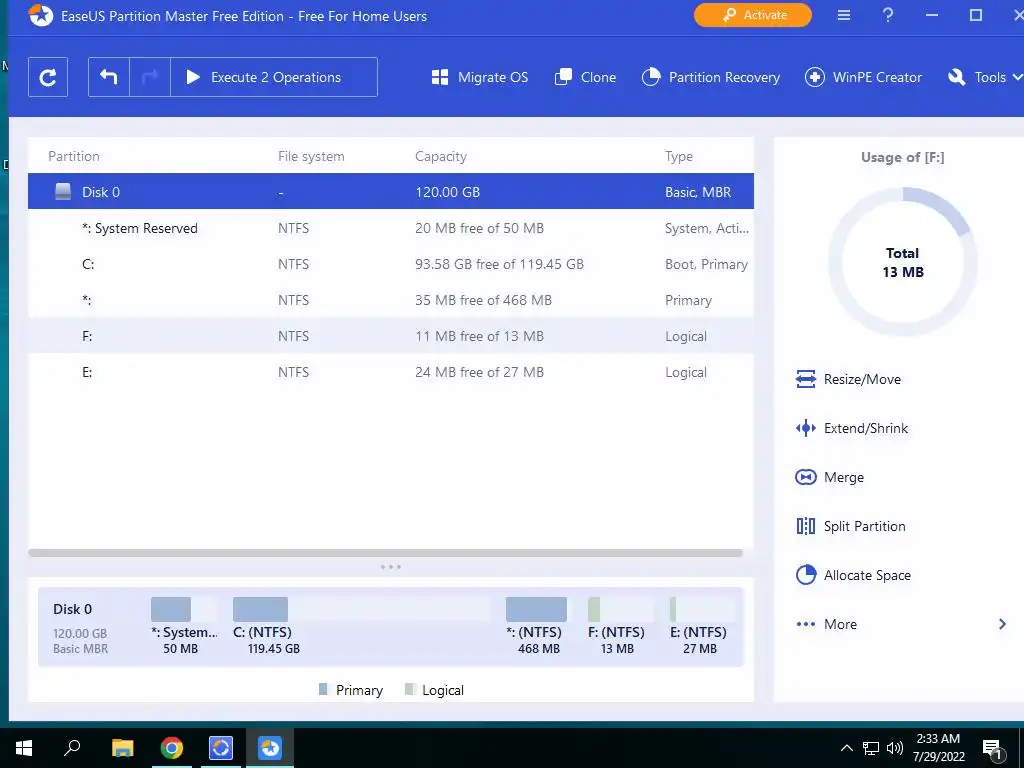Expand the More operations list
Viewport: 1024px width, 768px height.
(x=901, y=624)
